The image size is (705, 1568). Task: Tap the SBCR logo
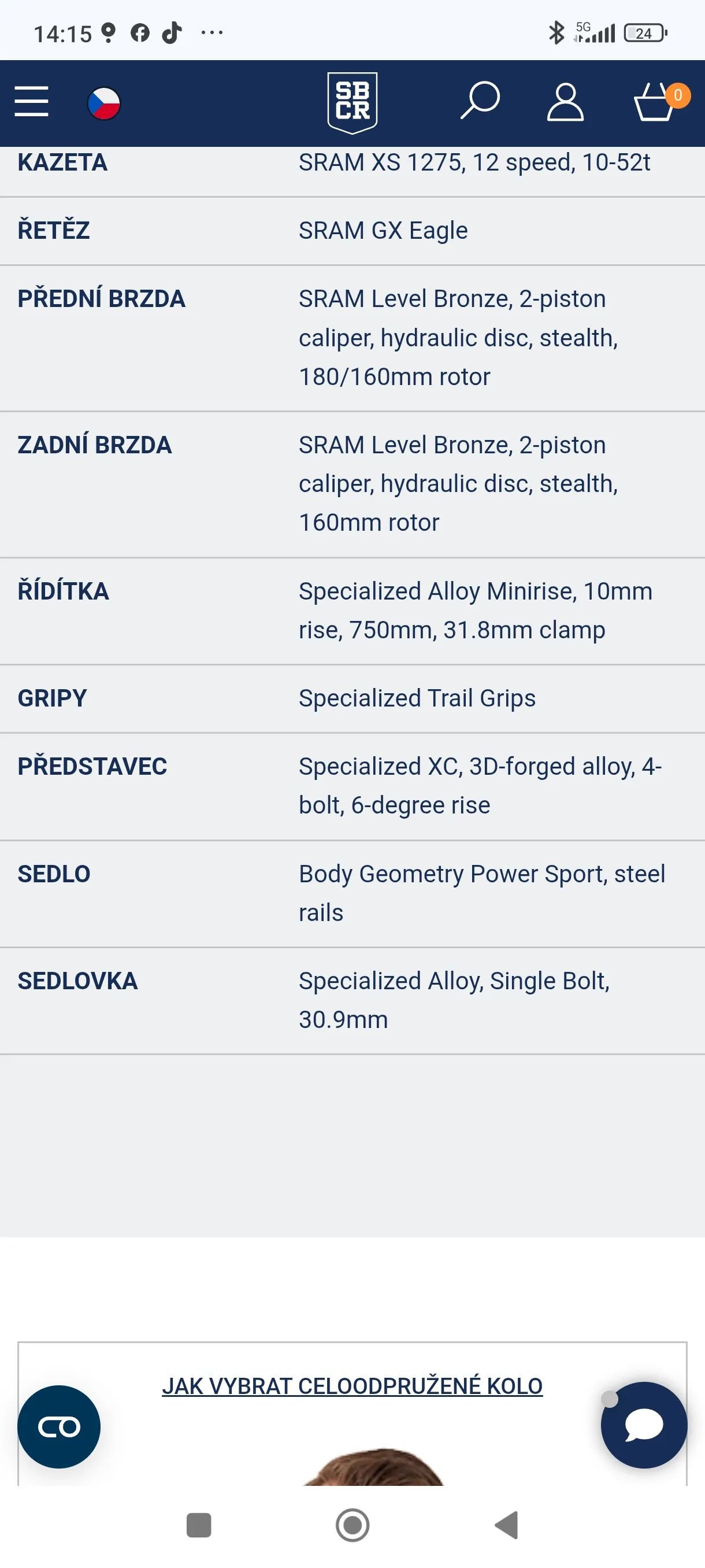coord(352,102)
